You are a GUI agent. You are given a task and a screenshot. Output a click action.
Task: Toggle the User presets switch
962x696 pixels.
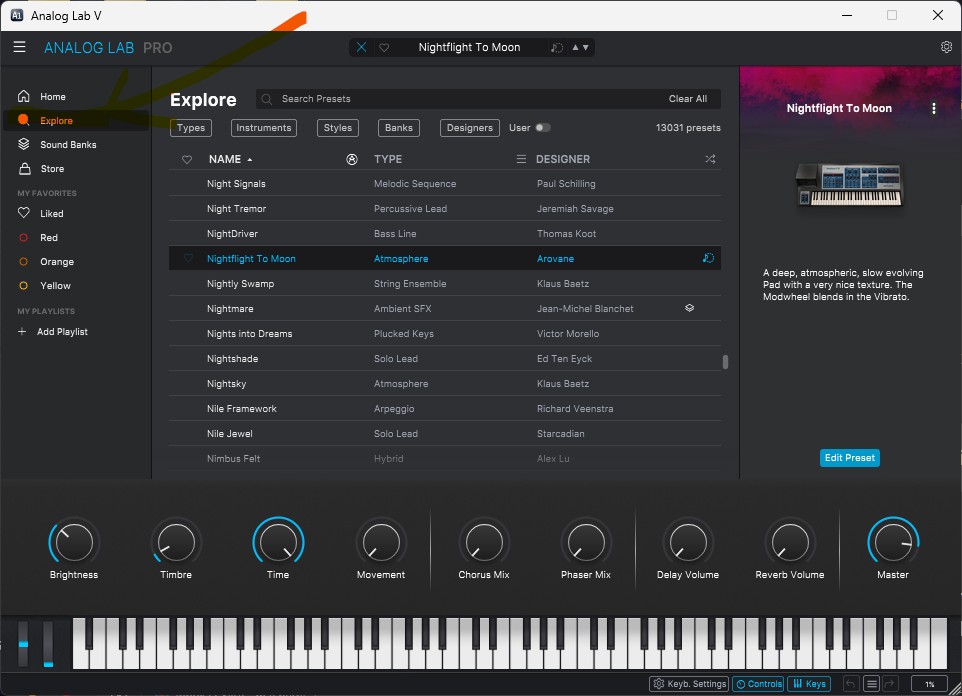[542, 128]
